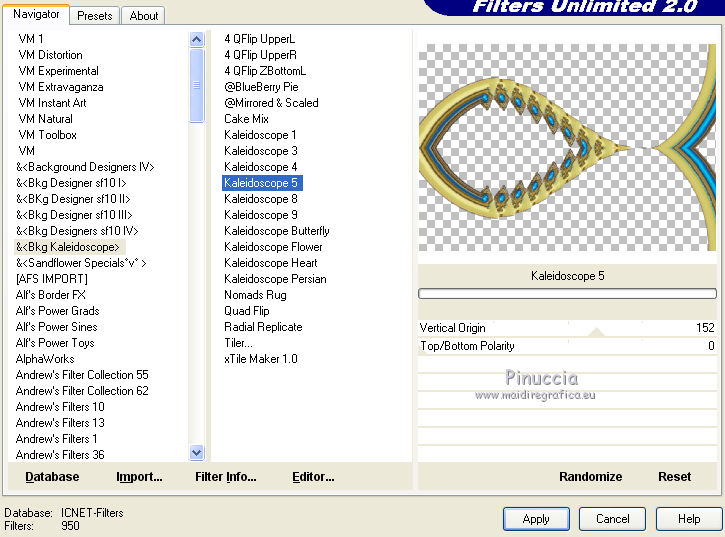Select the Navigator tab

(36, 14)
